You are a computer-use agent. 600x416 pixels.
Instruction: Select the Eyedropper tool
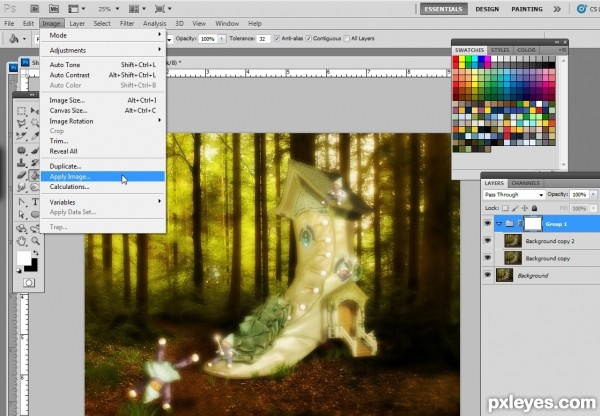[35, 136]
